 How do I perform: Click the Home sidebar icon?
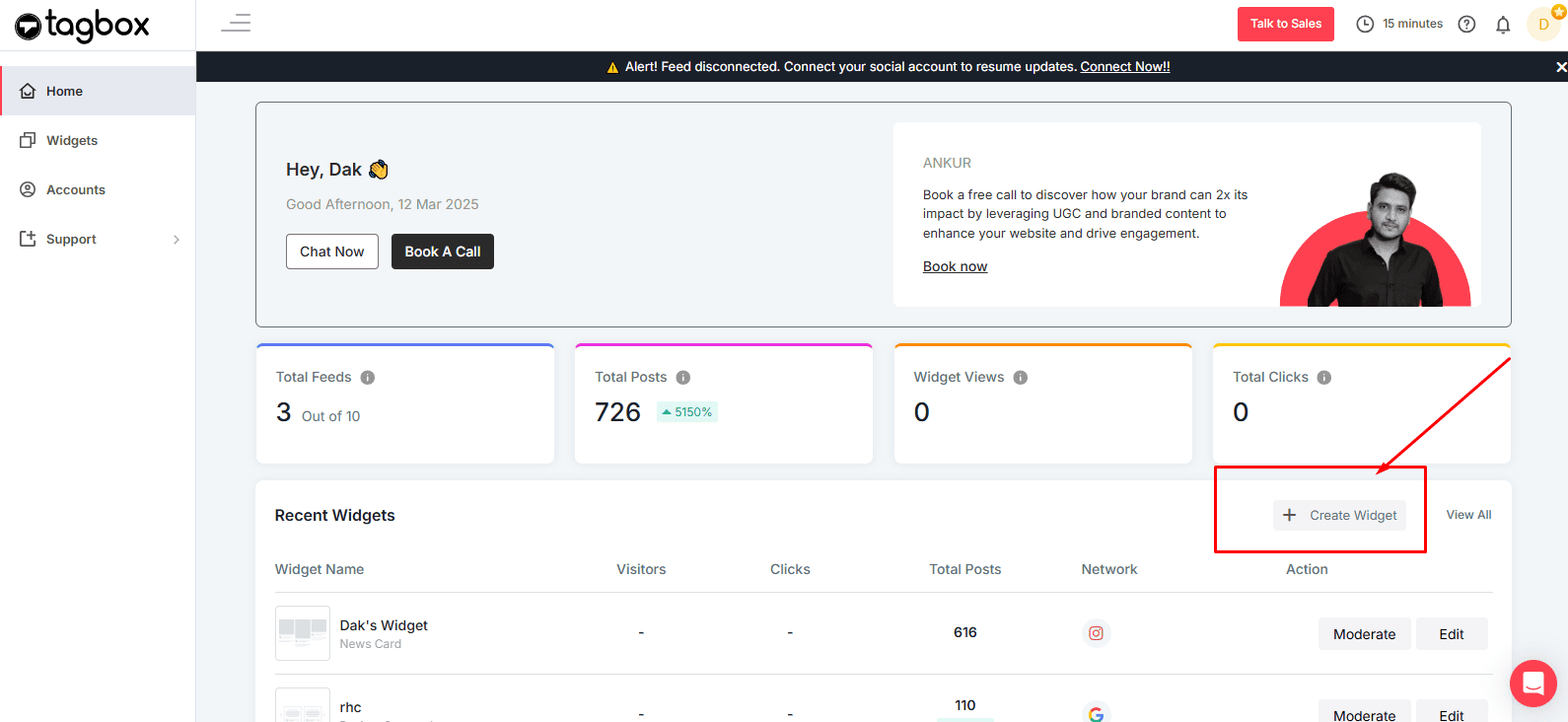point(28,91)
